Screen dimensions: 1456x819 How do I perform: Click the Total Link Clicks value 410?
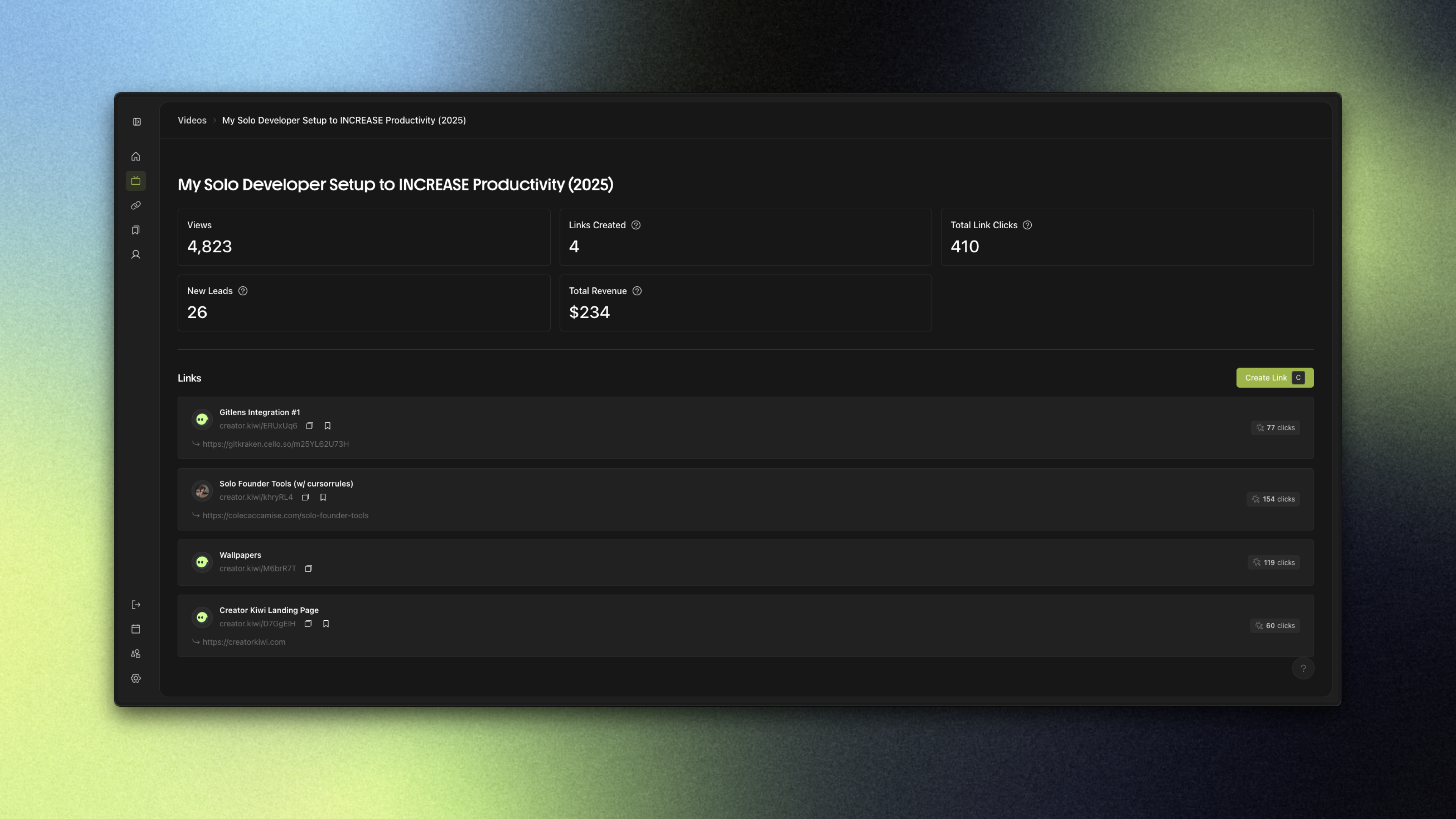[965, 246]
